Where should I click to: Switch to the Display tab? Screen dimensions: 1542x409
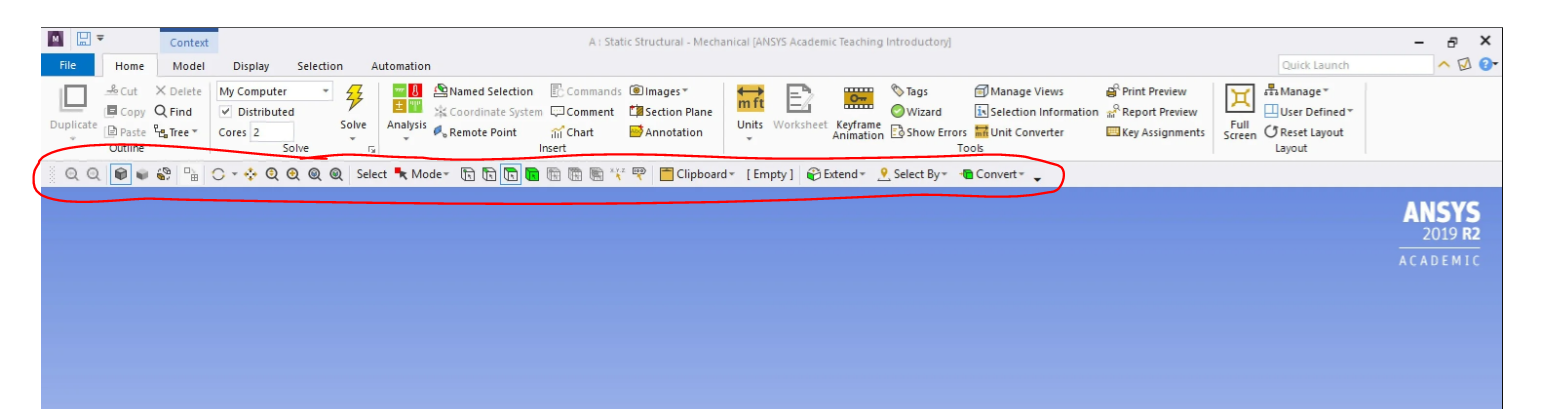251,66
